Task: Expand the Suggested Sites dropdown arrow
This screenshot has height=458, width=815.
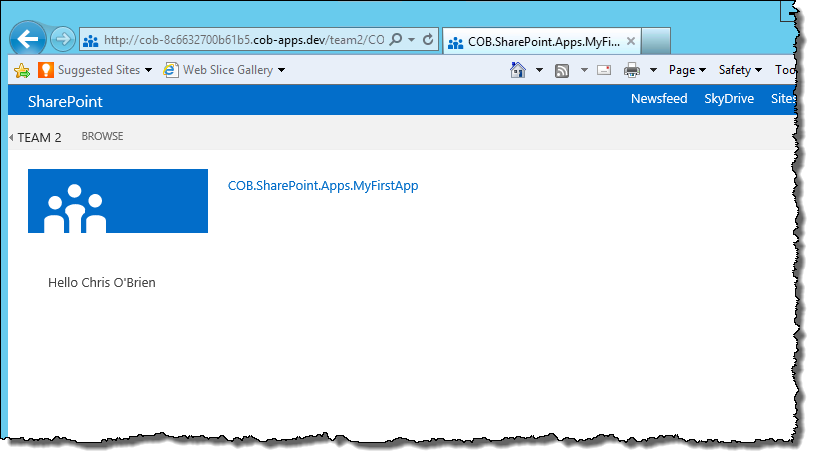Action: click(x=149, y=70)
